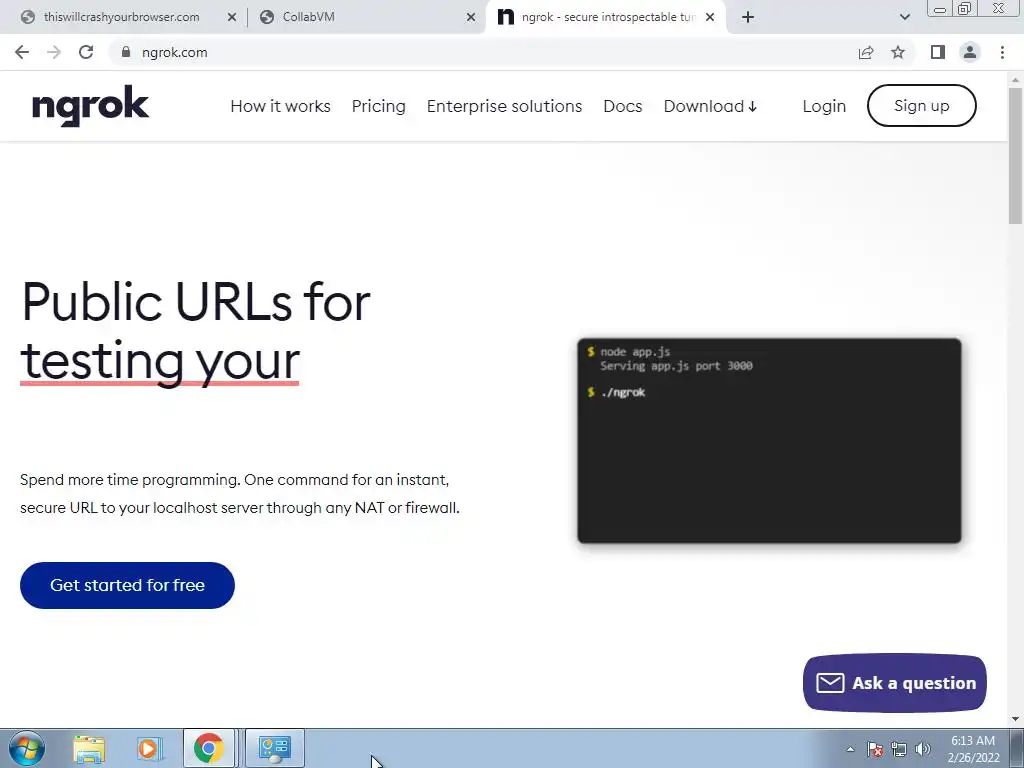This screenshot has width=1024, height=768.
Task: Share this page via share icon
Action: click(x=866, y=52)
